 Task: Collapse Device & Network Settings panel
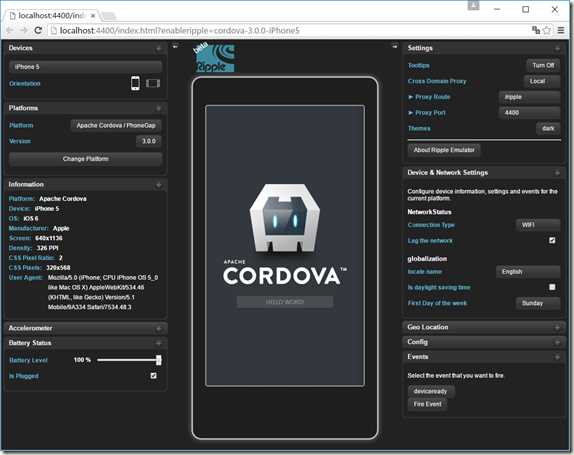point(557,173)
